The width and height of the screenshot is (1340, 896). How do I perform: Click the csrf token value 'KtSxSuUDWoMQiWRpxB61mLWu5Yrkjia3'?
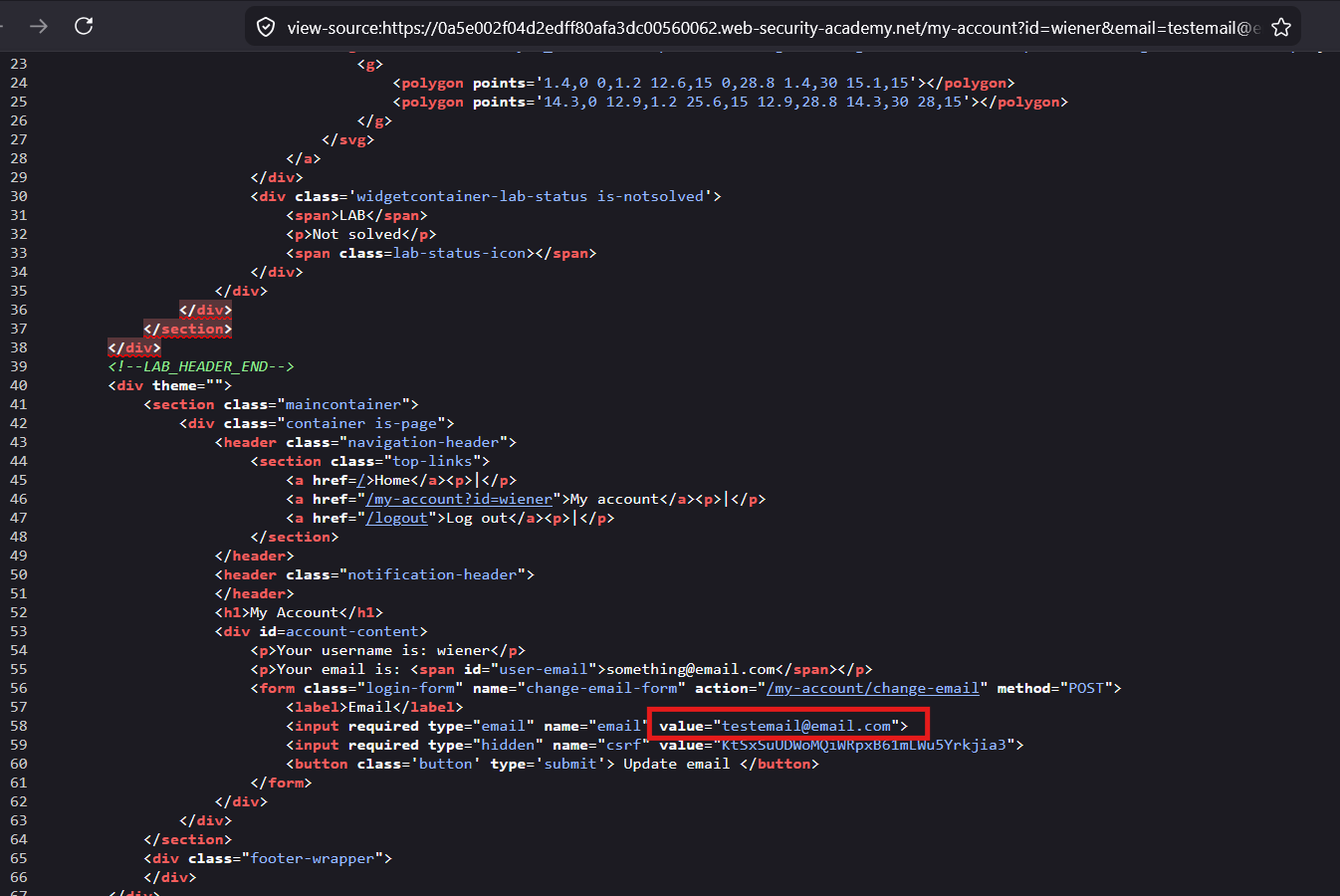(864, 745)
